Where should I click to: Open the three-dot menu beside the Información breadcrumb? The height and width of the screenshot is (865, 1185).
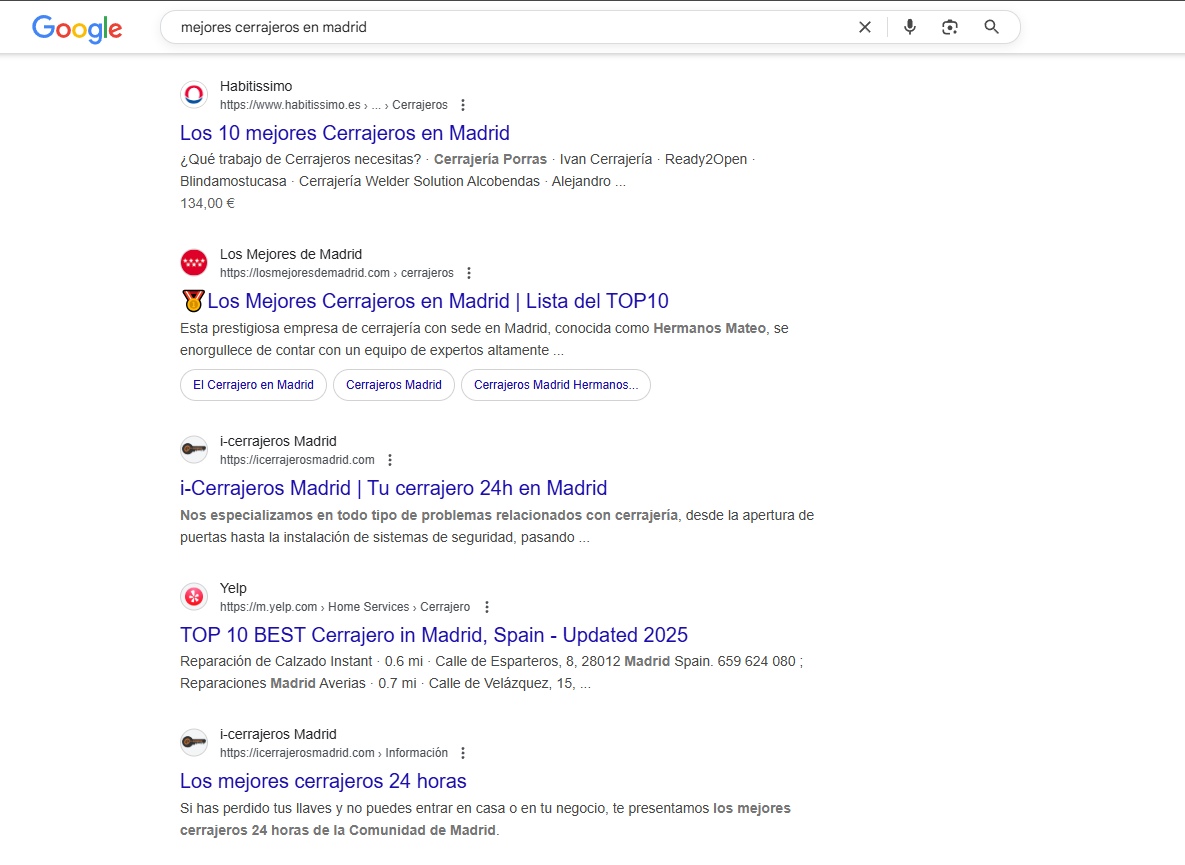(x=463, y=753)
